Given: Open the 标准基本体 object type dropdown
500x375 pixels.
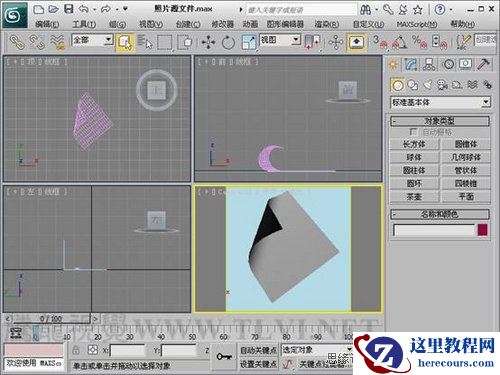Looking at the screenshot, I should pos(440,102).
